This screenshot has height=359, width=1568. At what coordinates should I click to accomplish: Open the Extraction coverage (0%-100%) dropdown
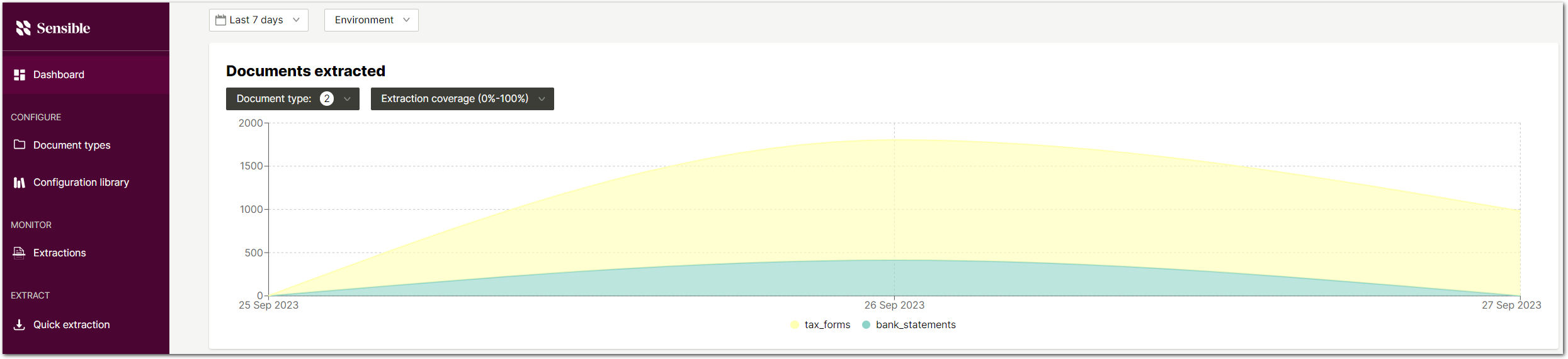tap(462, 99)
